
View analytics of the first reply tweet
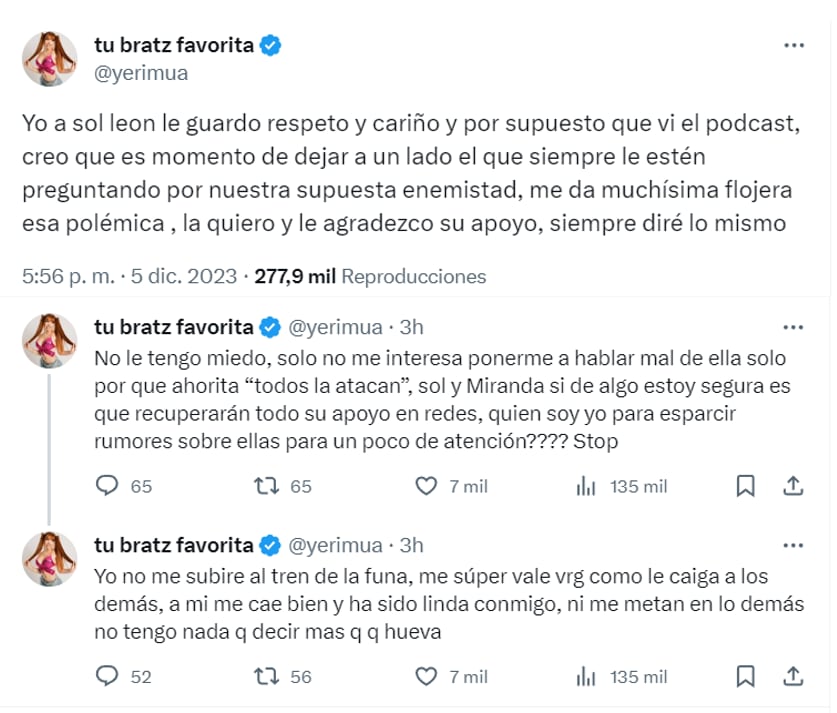586,486
